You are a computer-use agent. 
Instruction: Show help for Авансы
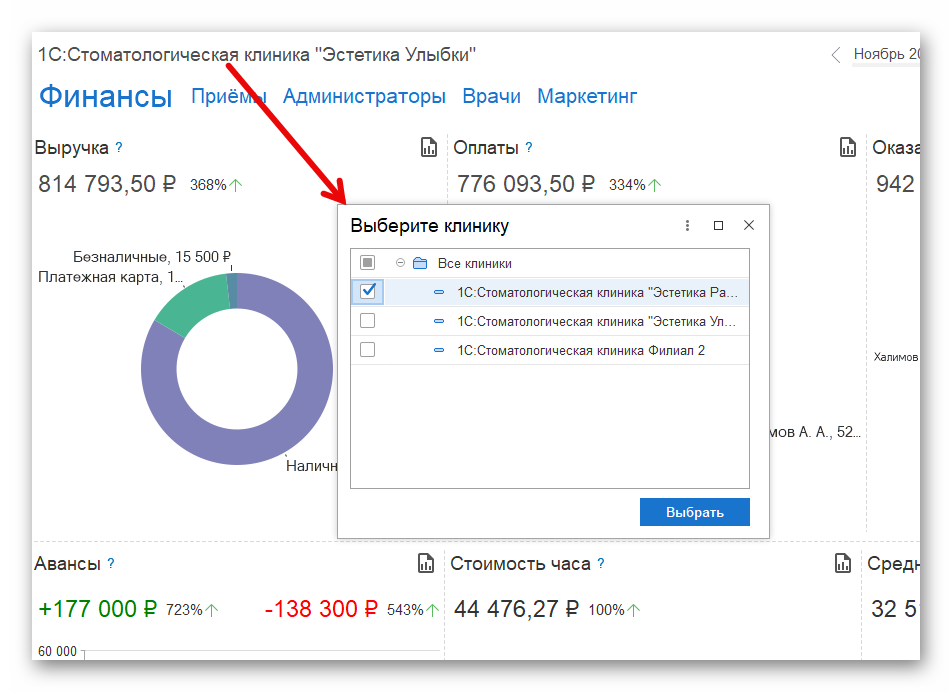(x=110, y=563)
